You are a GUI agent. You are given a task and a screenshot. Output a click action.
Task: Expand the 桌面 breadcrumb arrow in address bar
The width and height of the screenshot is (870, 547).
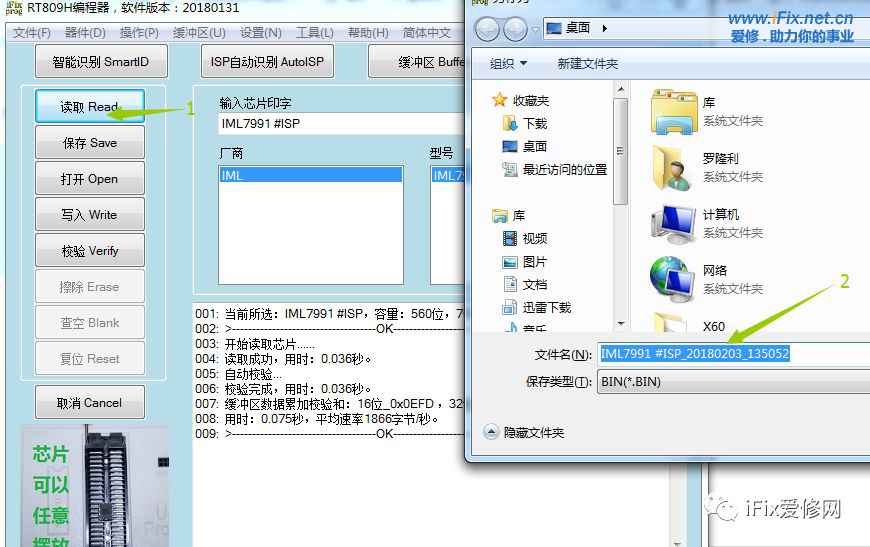604,28
